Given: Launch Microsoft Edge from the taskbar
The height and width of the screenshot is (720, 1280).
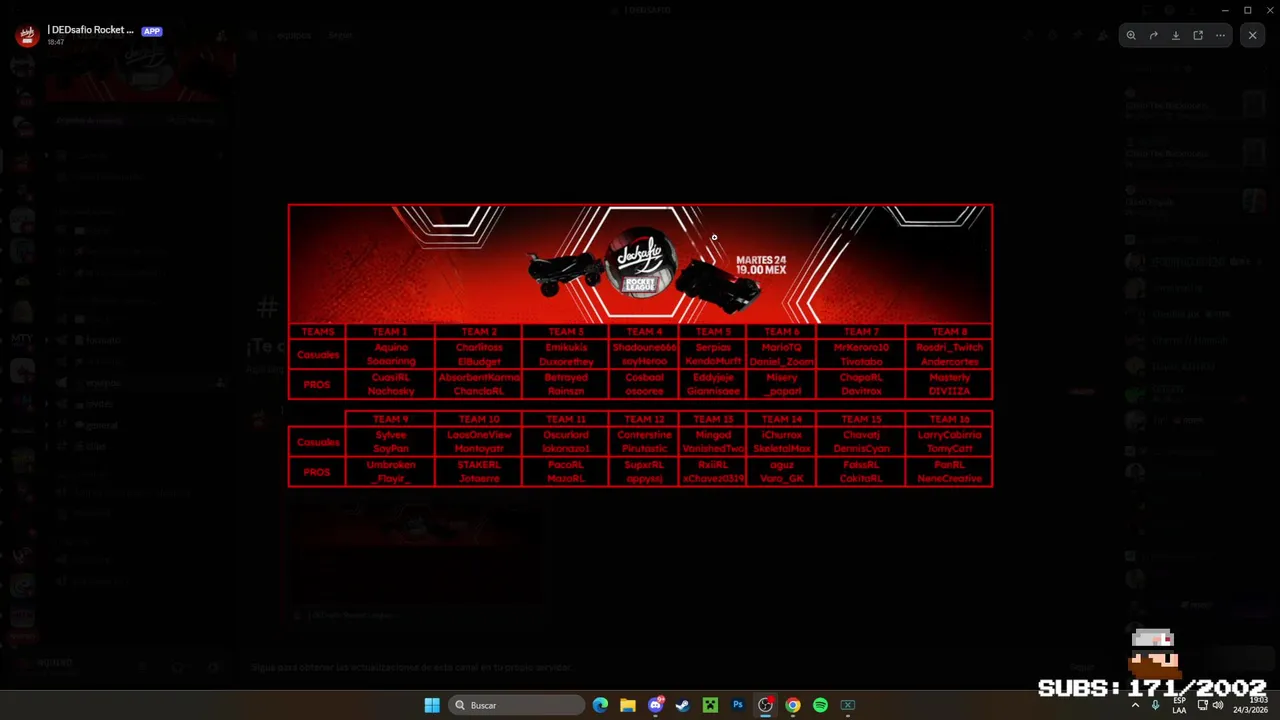Looking at the screenshot, I should point(600,705).
